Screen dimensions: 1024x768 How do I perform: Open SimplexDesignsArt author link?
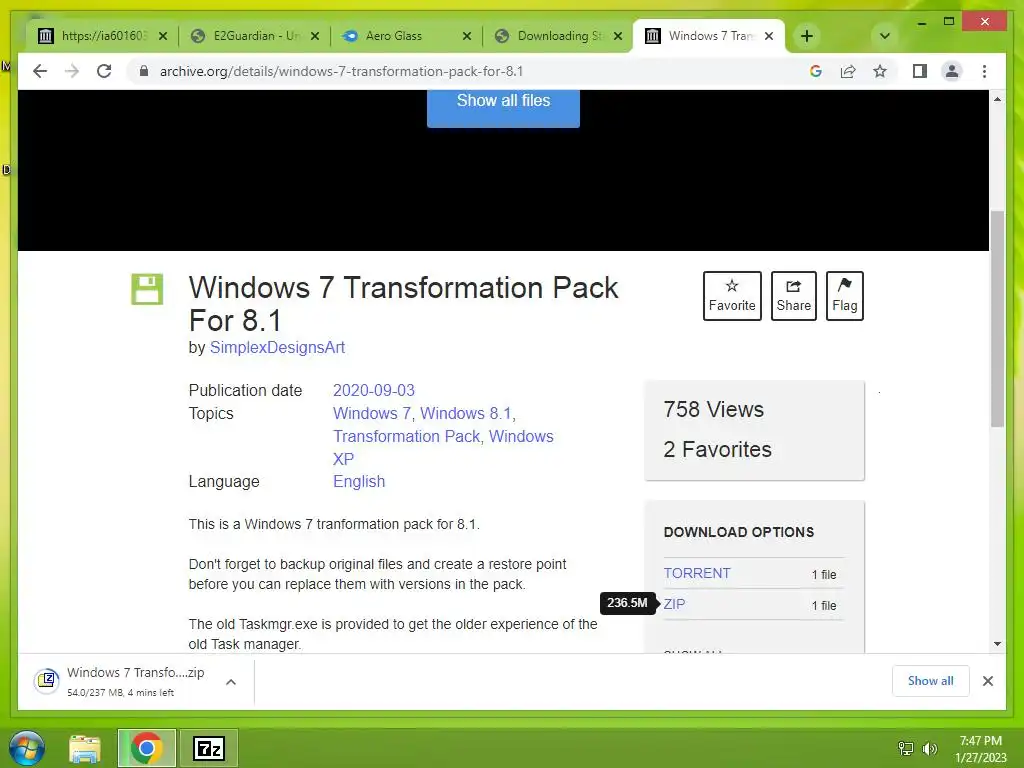[x=277, y=347]
